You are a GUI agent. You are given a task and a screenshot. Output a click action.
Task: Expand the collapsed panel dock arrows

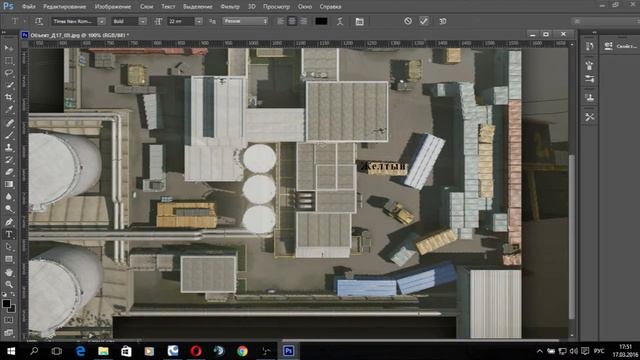pyautogui.click(x=594, y=32)
